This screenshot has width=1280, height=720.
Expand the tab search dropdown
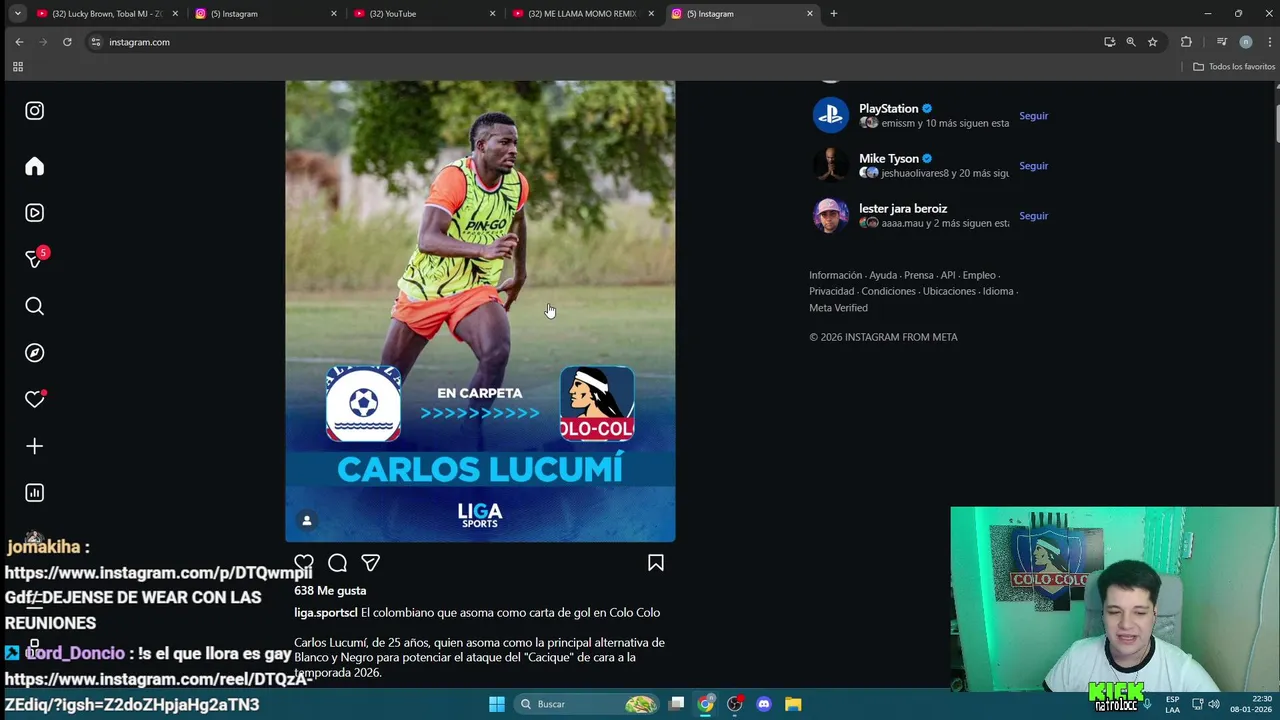point(17,14)
